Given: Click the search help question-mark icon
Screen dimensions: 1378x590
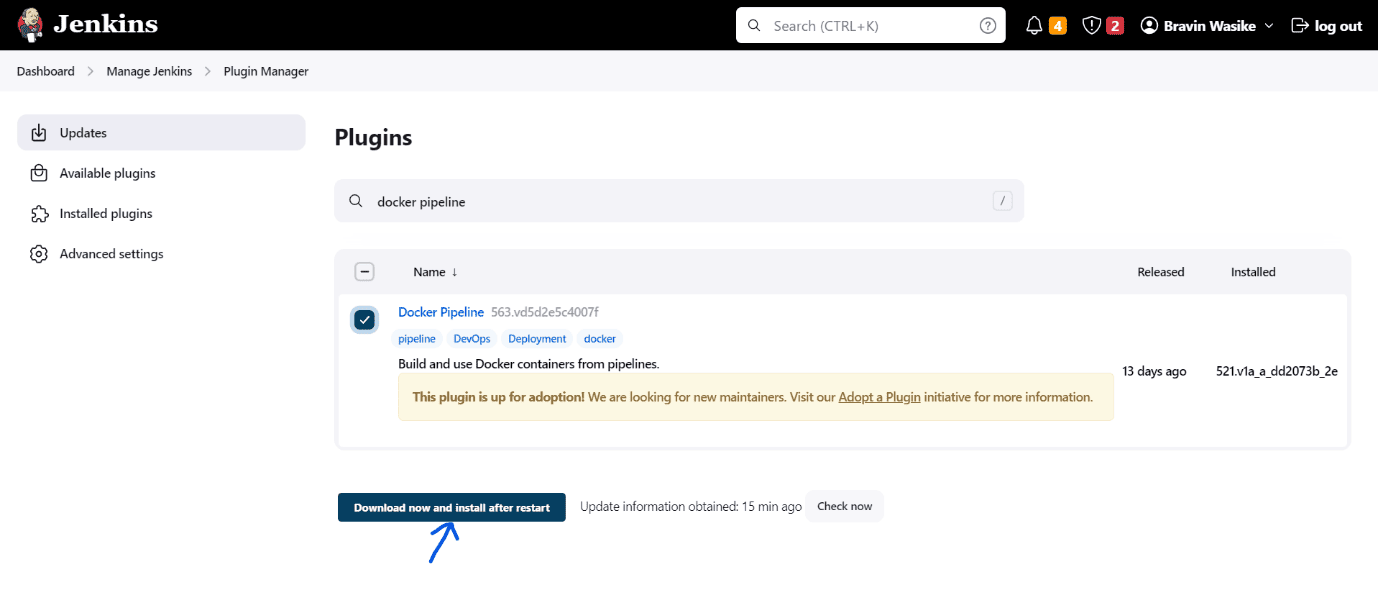Looking at the screenshot, I should (988, 26).
